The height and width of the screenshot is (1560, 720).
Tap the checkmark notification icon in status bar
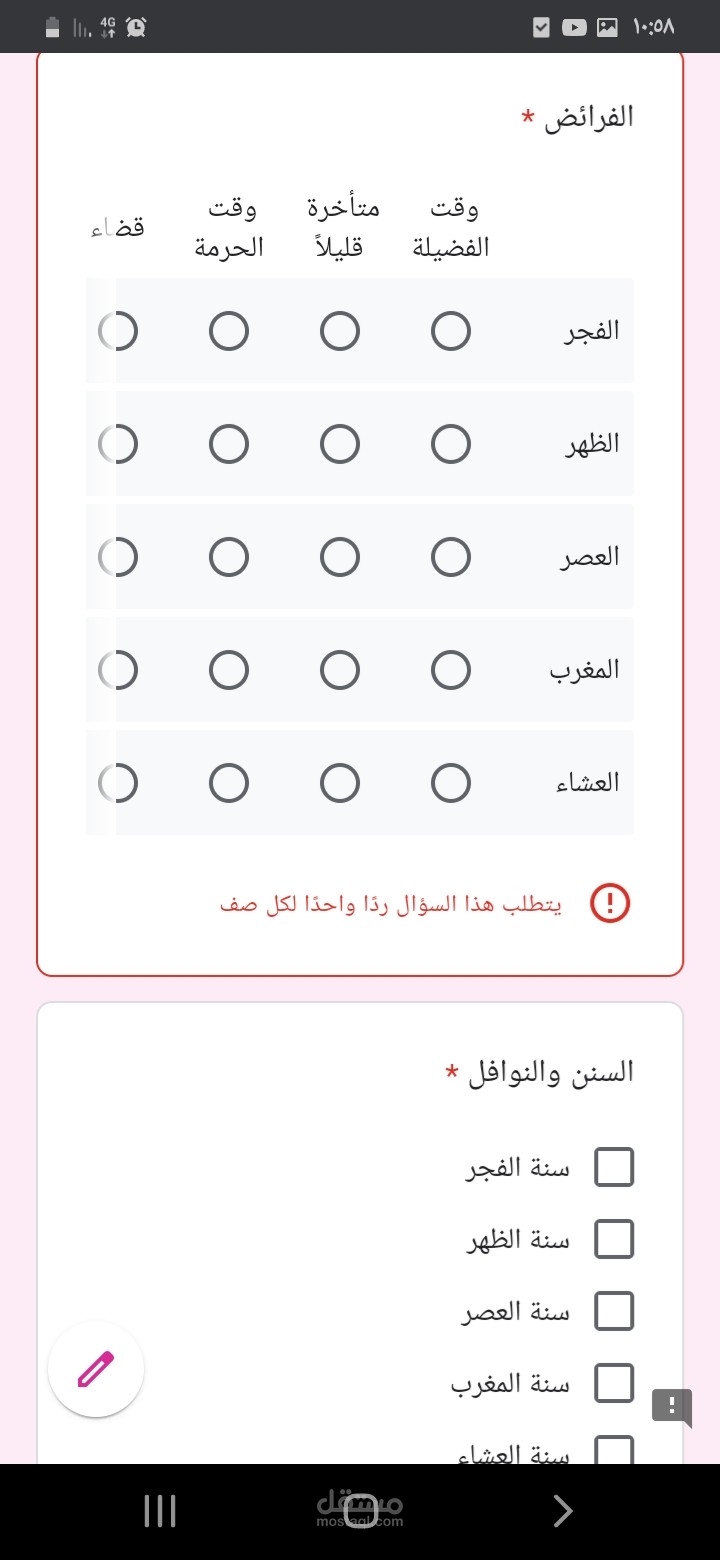[541, 27]
